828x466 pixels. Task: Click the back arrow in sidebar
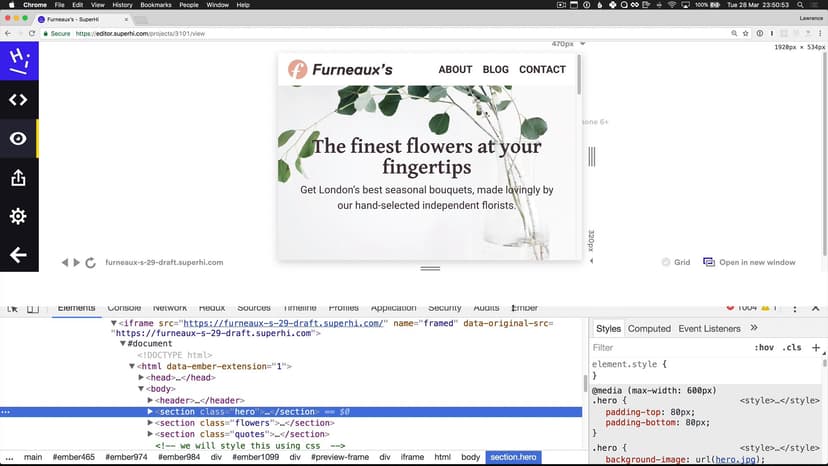(x=18, y=255)
